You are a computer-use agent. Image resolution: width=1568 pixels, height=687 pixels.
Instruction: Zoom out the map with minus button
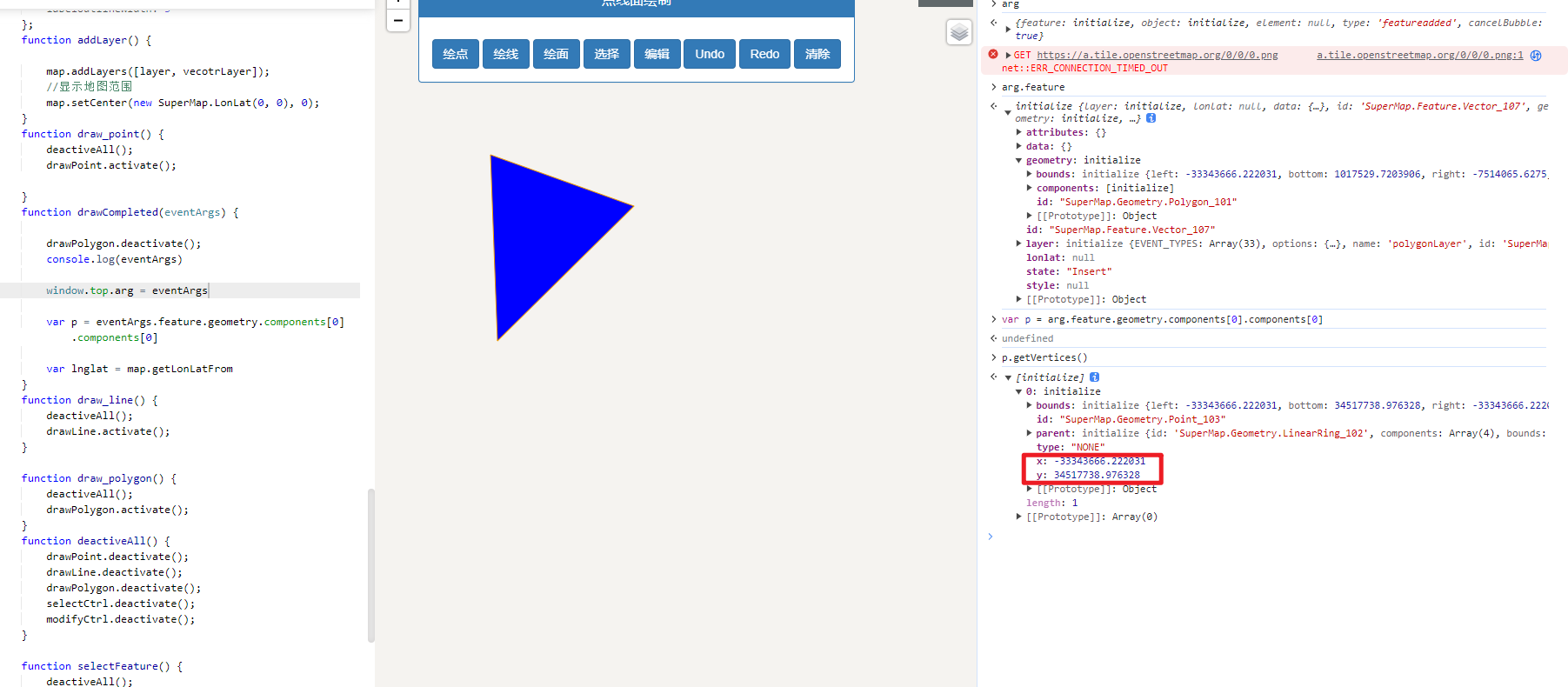click(x=397, y=20)
